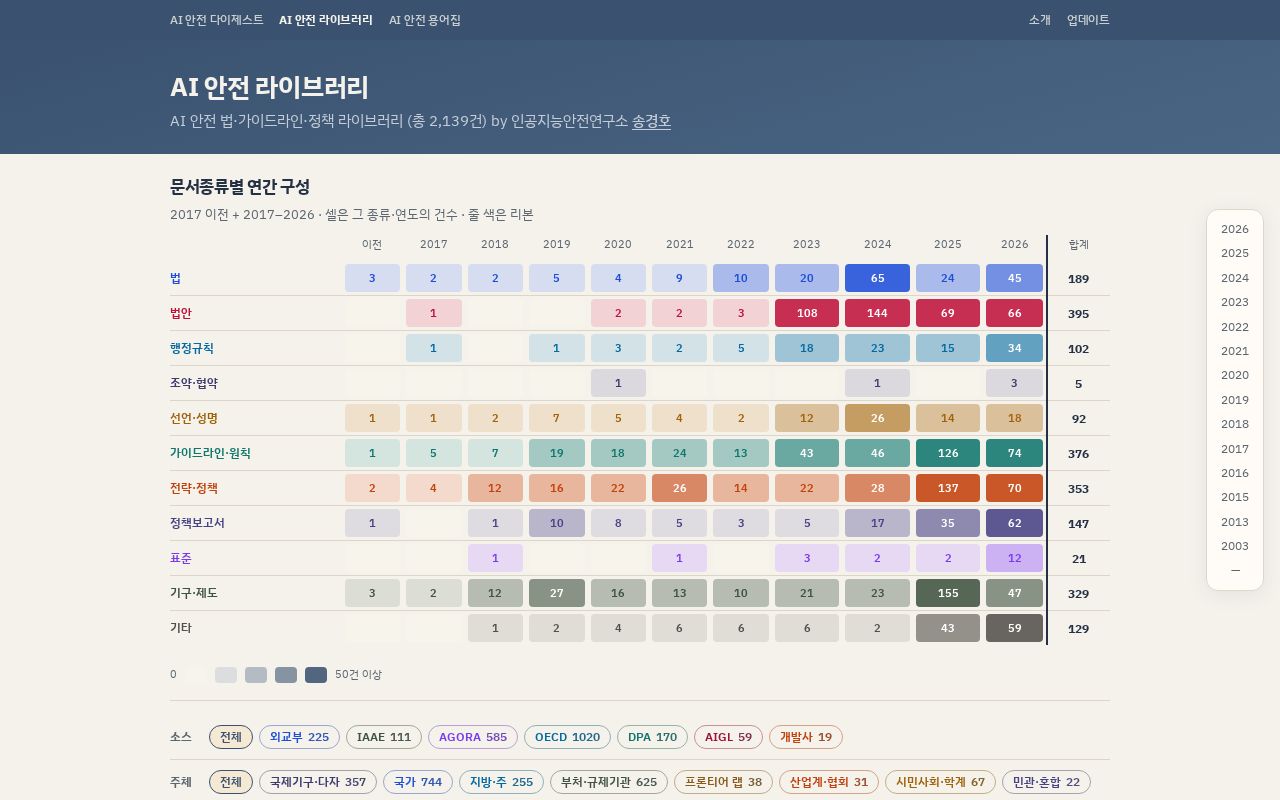Click the 조약·협약 row label
1280x800 pixels.
click(x=194, y=383)
